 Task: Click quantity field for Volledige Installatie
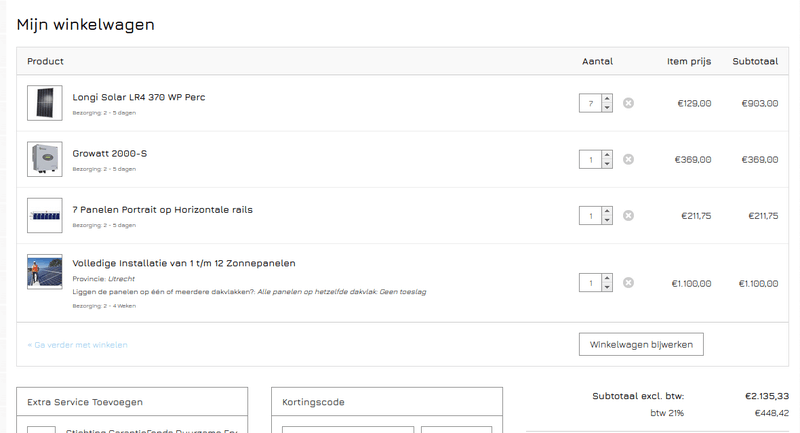(591, 283)
